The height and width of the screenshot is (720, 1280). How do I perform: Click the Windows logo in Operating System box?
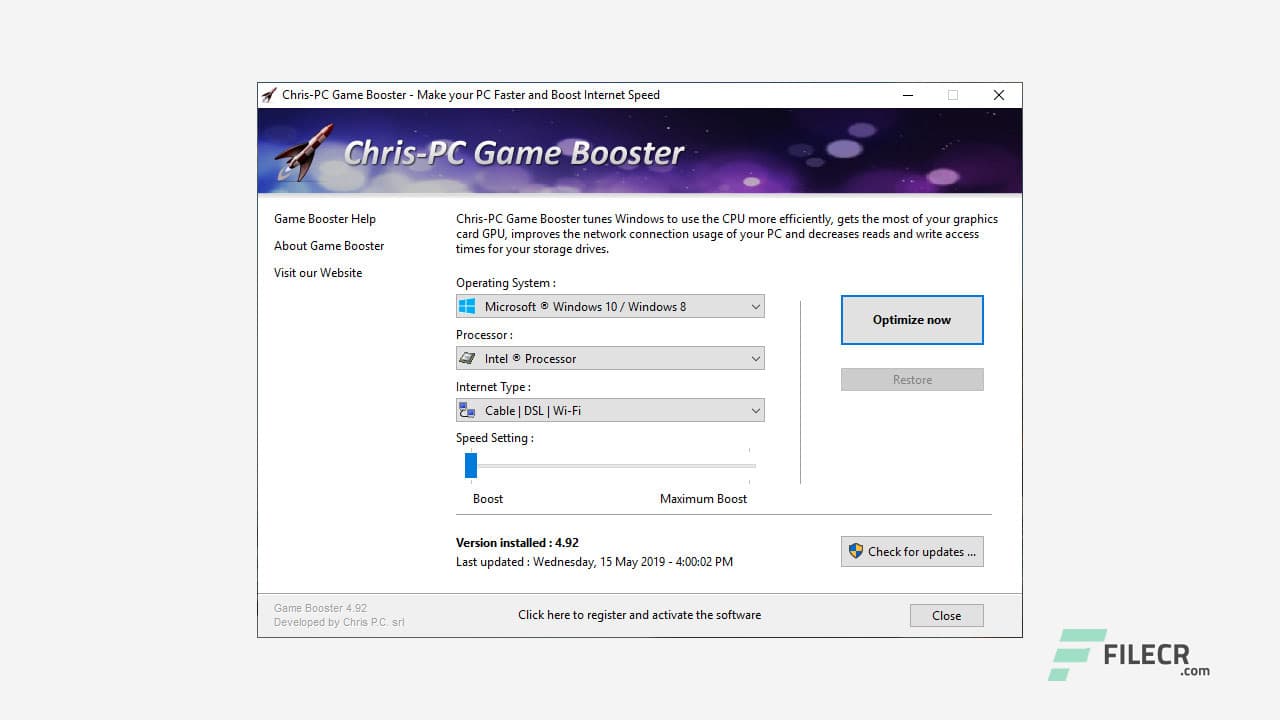[x=467, y=307]
